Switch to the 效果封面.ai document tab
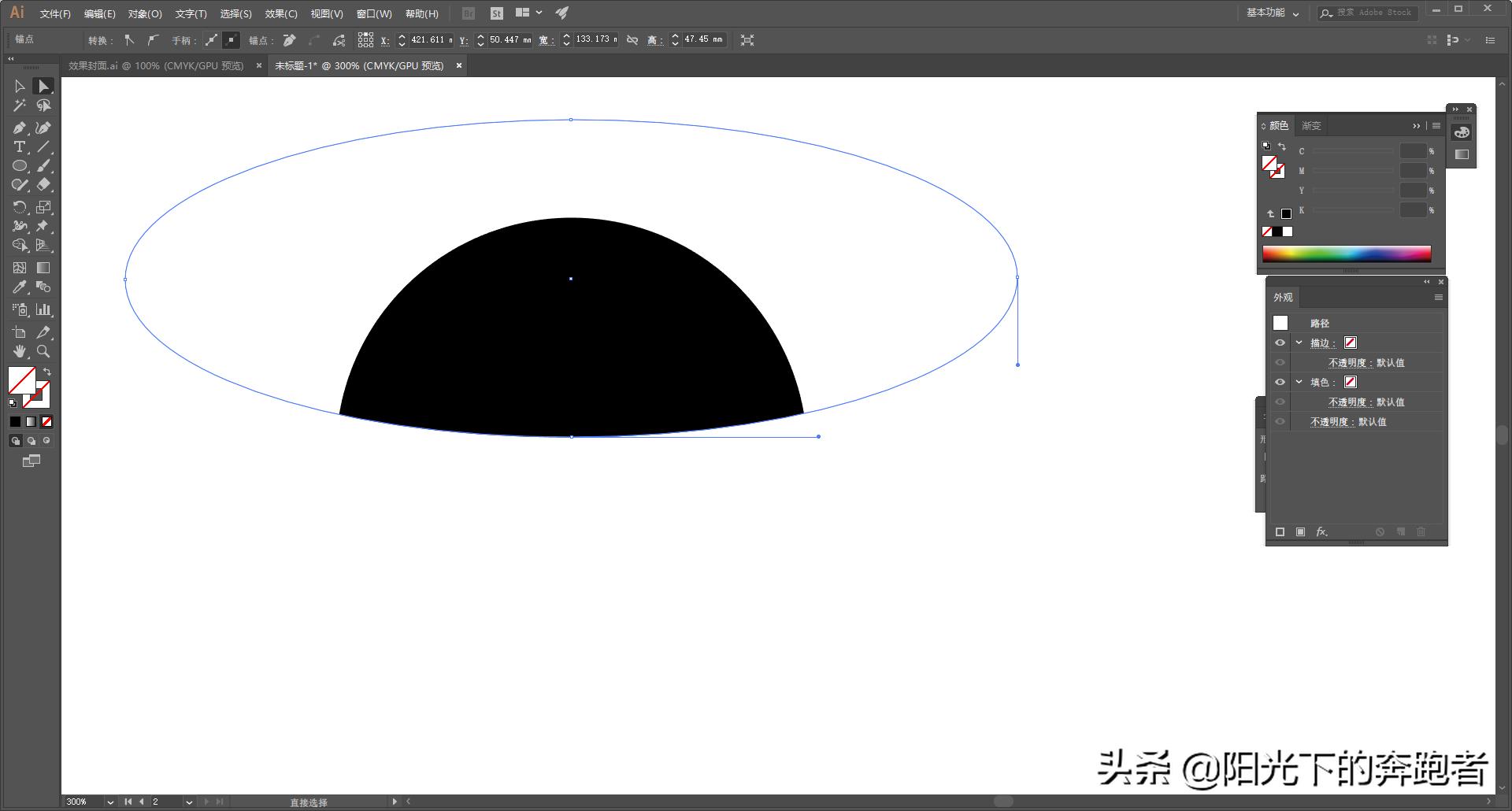The width and height of the screenshot is (1512, 811). coord(156,66)
